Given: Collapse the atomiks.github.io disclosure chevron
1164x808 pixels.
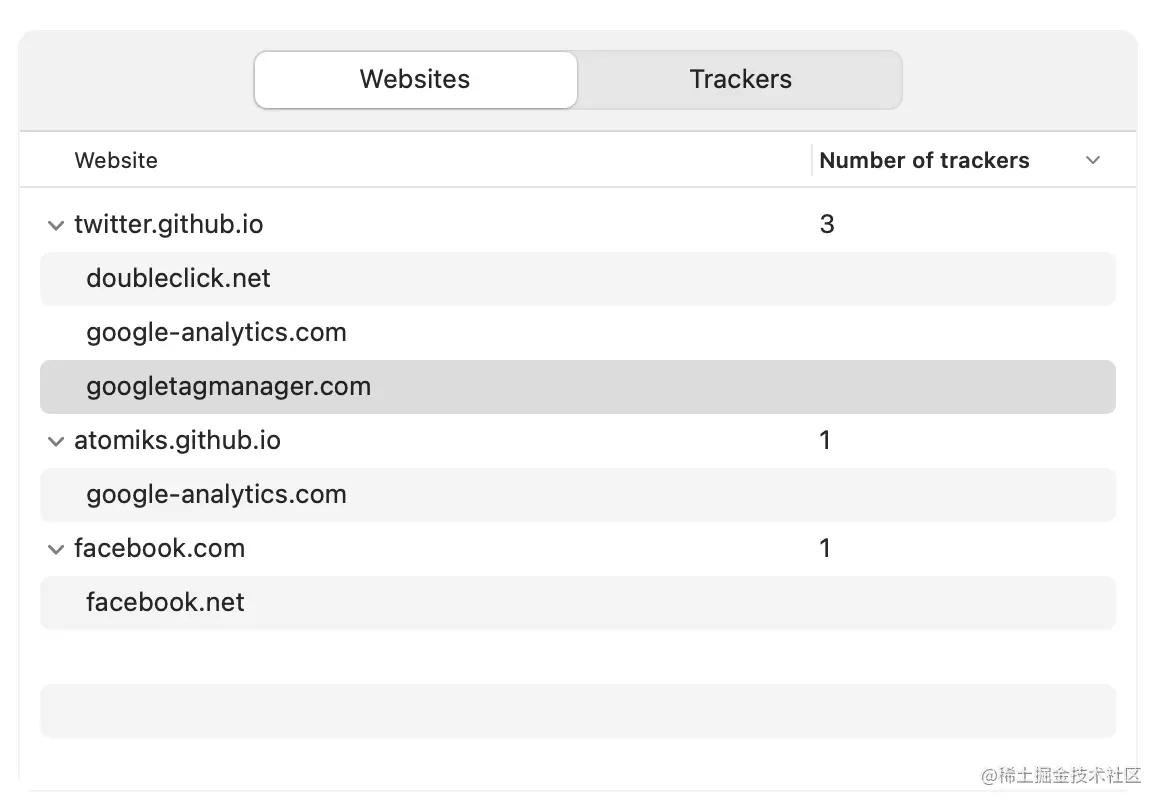Looking at the screenshot, I should pos(55,441).
